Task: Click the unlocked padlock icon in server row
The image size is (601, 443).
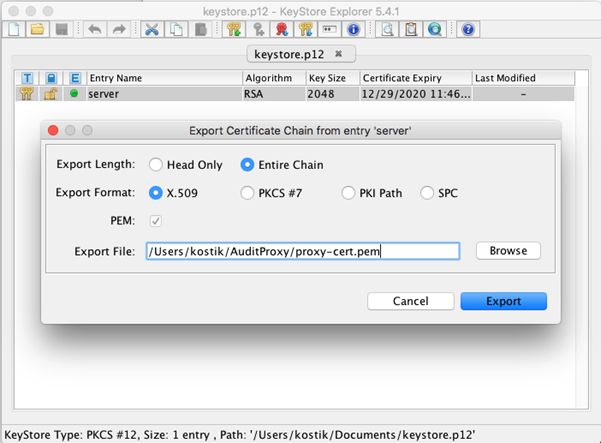Action: coord(51,94)
